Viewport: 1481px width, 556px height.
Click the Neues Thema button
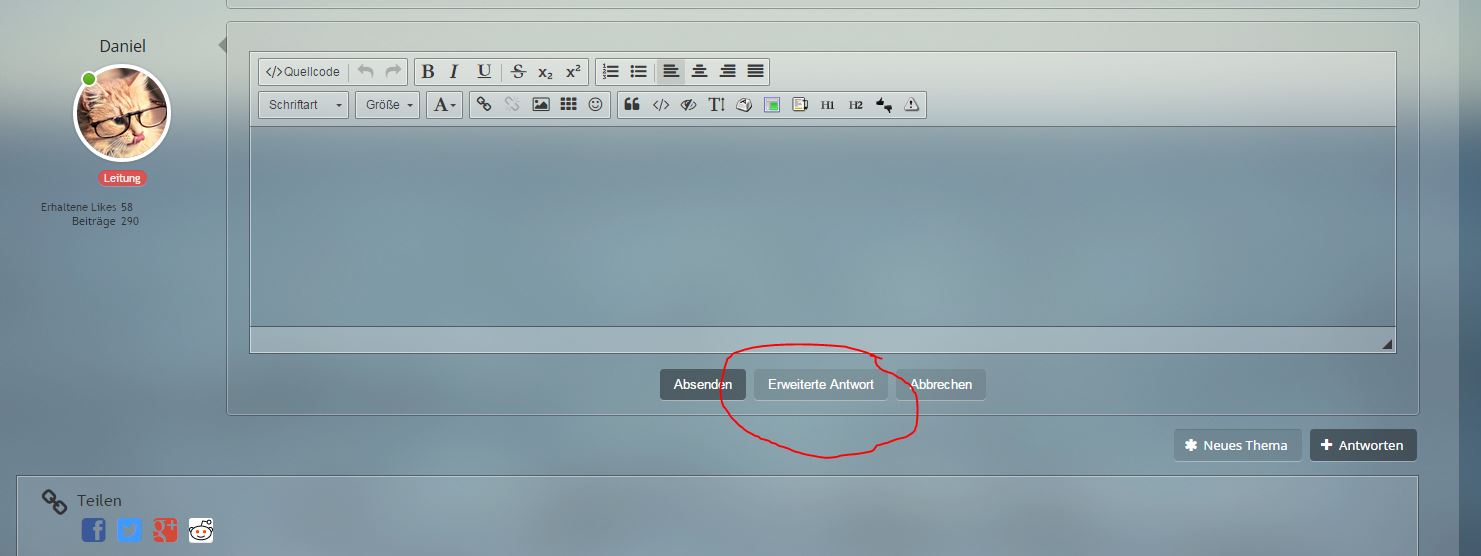point(1237,445)
